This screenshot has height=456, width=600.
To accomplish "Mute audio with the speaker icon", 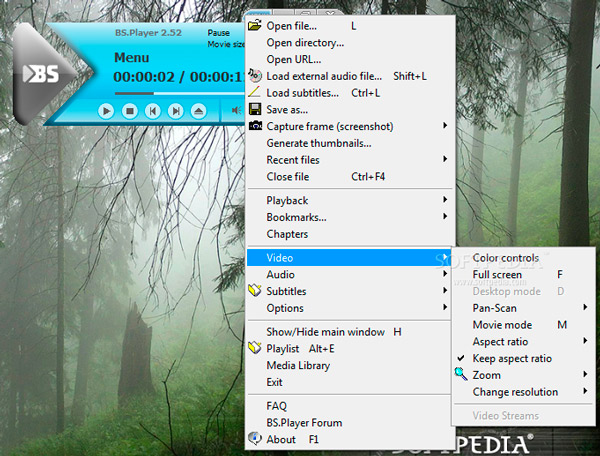I will pos(235,110).
